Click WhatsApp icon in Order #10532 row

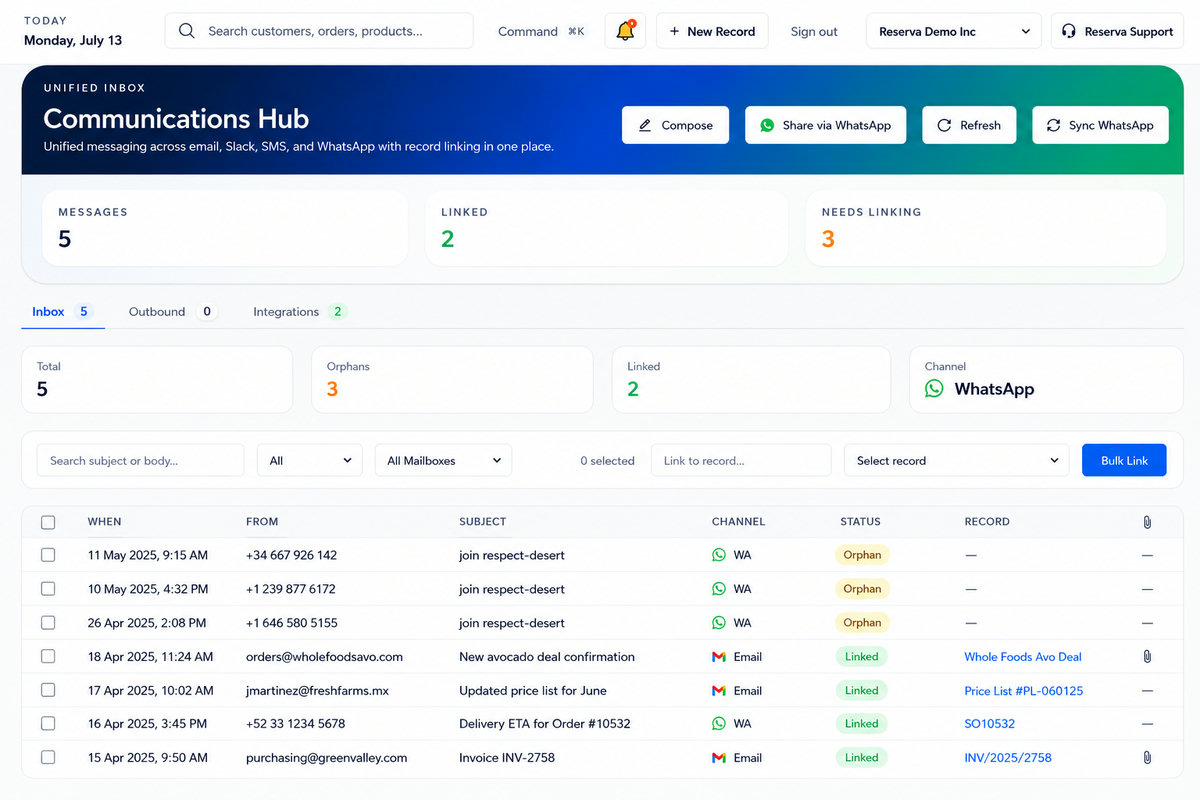coord(719,724)
